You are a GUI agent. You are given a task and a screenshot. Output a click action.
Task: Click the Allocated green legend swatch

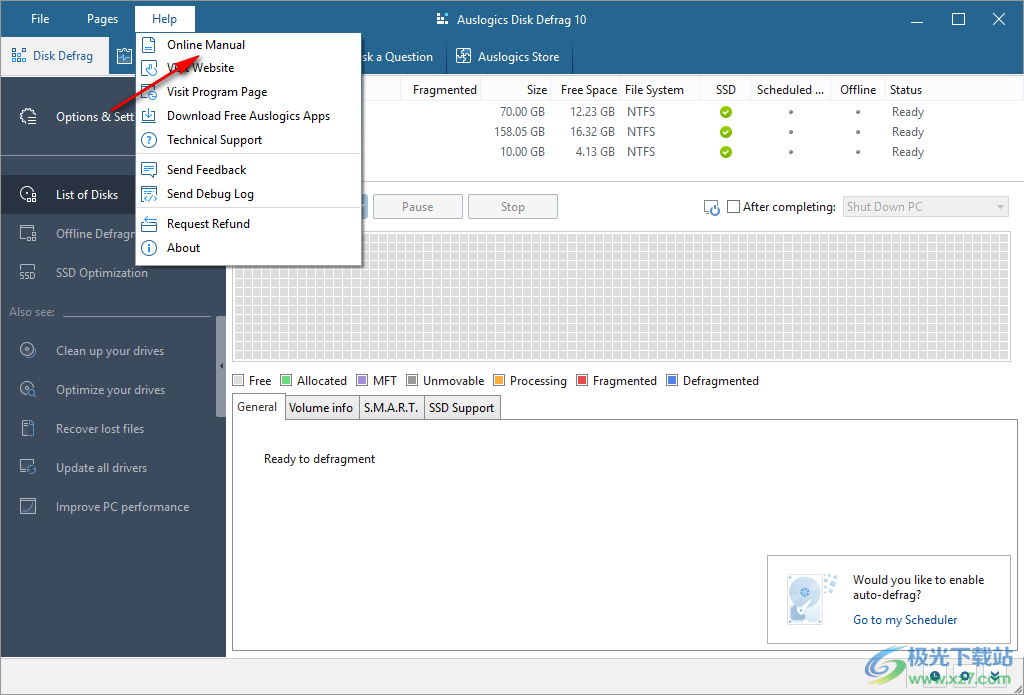[x=286, y=380]
